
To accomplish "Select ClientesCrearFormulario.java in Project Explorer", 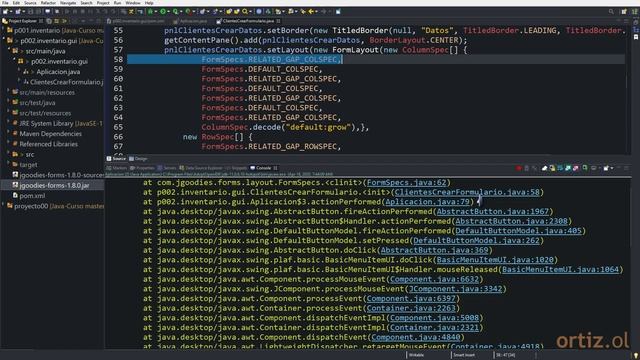I will pyautogui.click(x=67, y=82).
